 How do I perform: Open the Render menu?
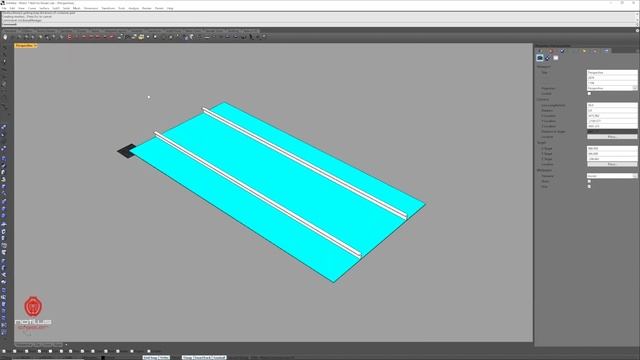[x=147, y=8]
